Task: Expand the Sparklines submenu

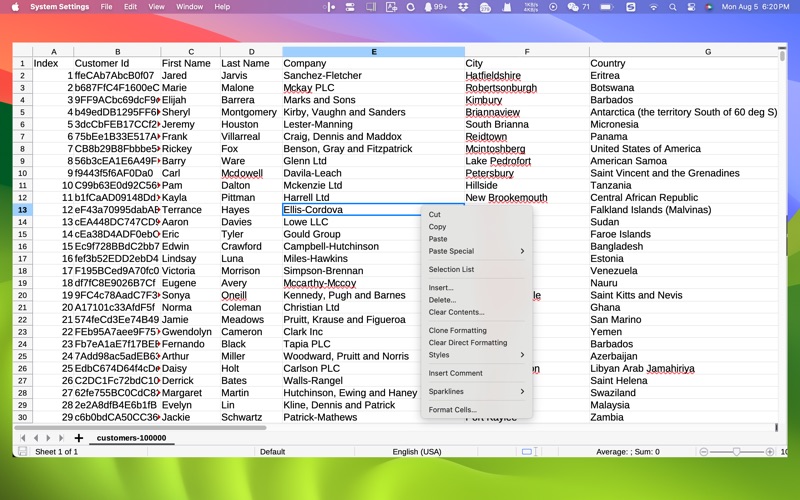Action: 475,392
